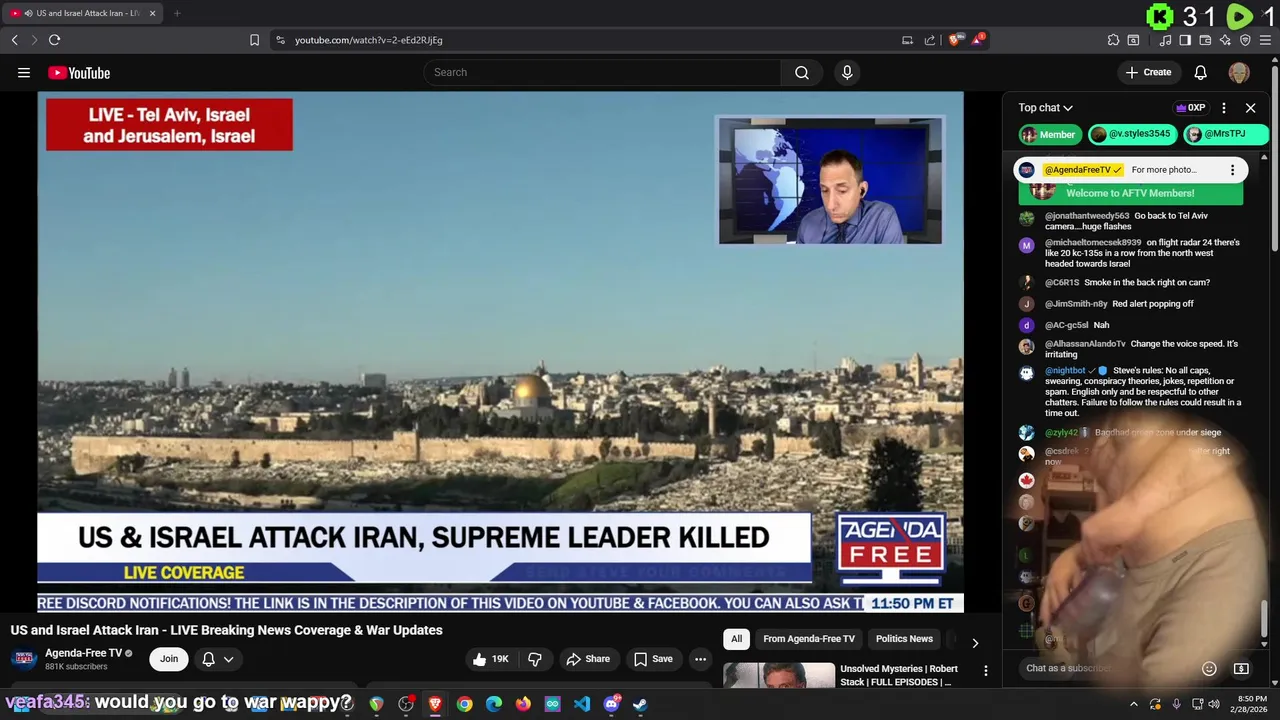Dislike the video
Screen dimensions: 1280x720
point(535,659)
